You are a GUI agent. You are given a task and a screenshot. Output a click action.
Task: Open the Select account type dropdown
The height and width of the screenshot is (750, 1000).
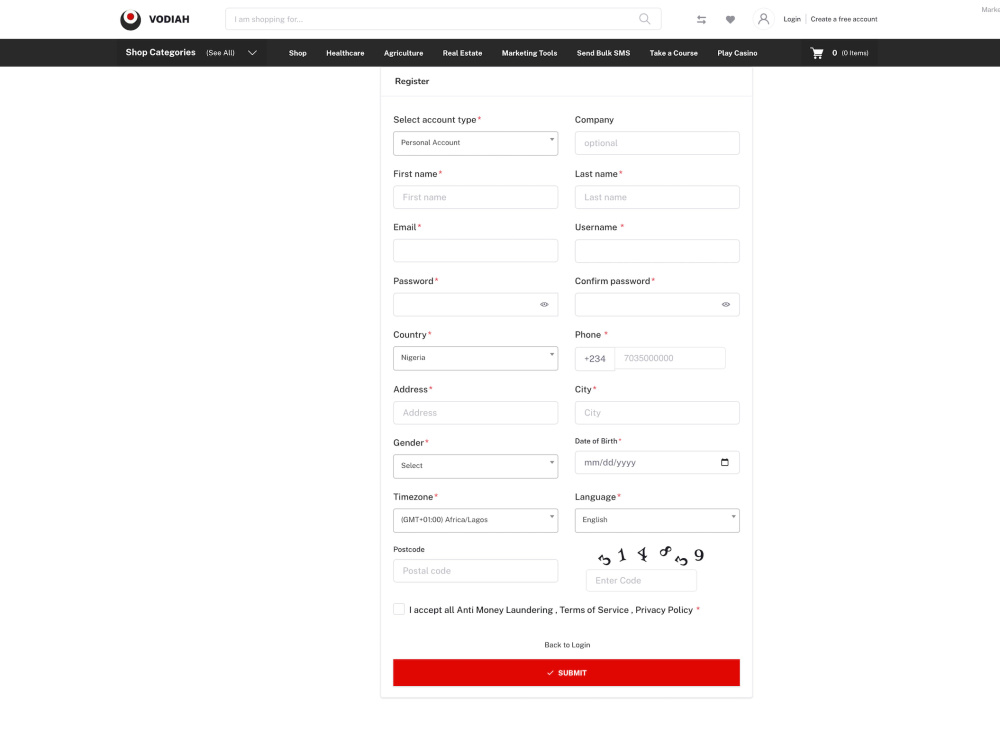coord(475,143)
